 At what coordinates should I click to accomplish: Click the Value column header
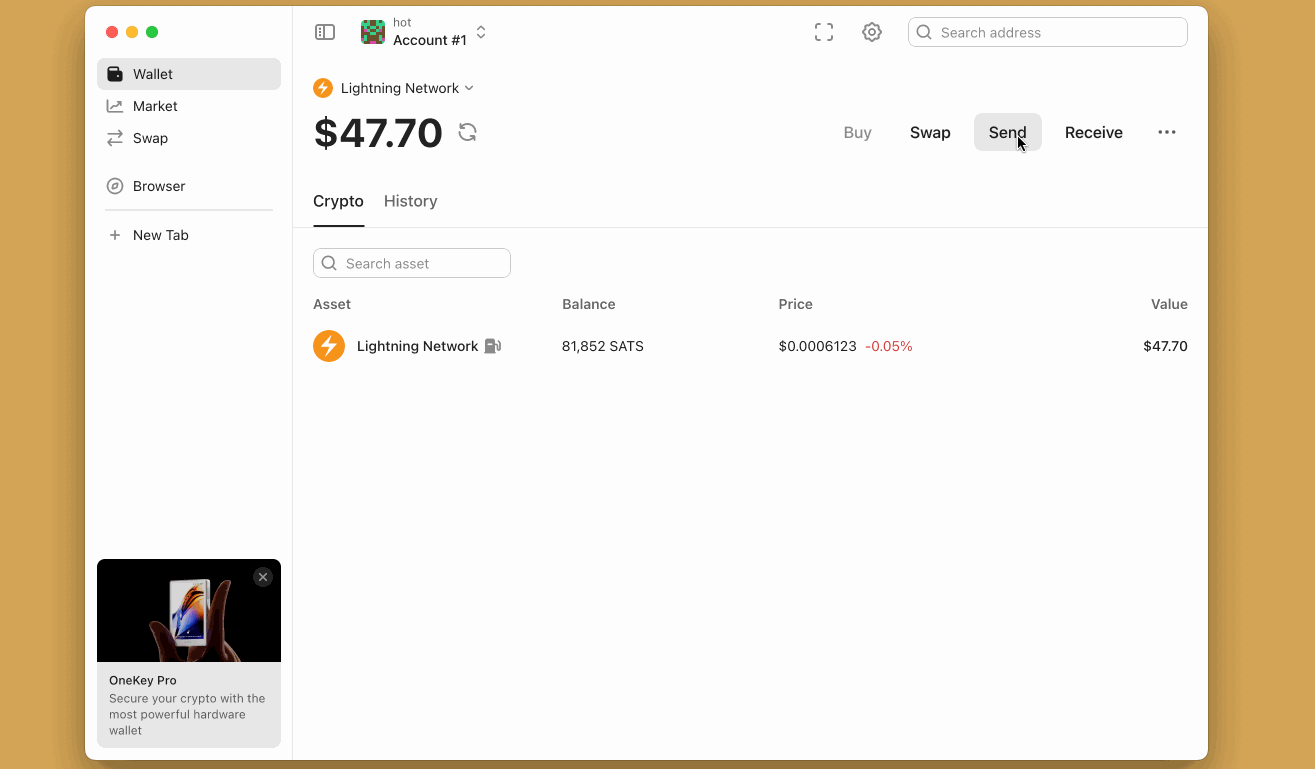pyautogui.click(x=1169, y=304)
